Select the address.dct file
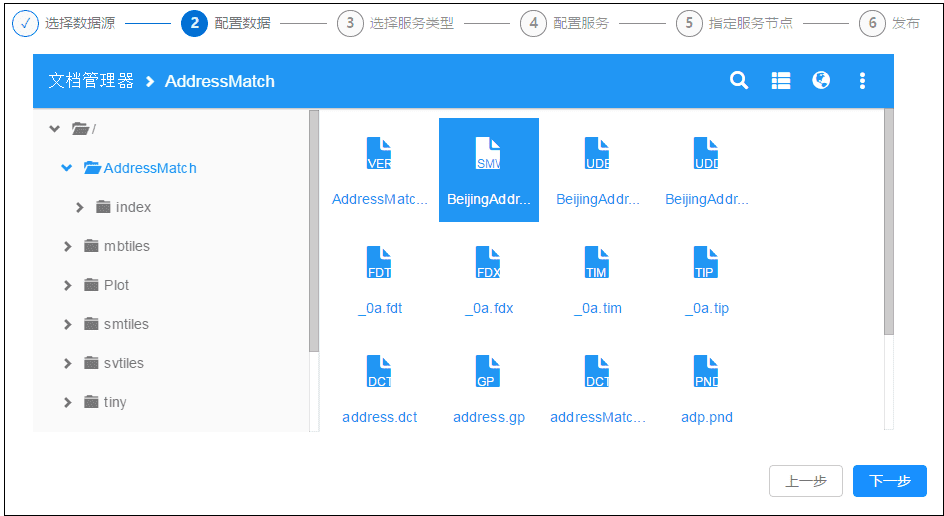The image size is (944, 516). pos(379,385)
